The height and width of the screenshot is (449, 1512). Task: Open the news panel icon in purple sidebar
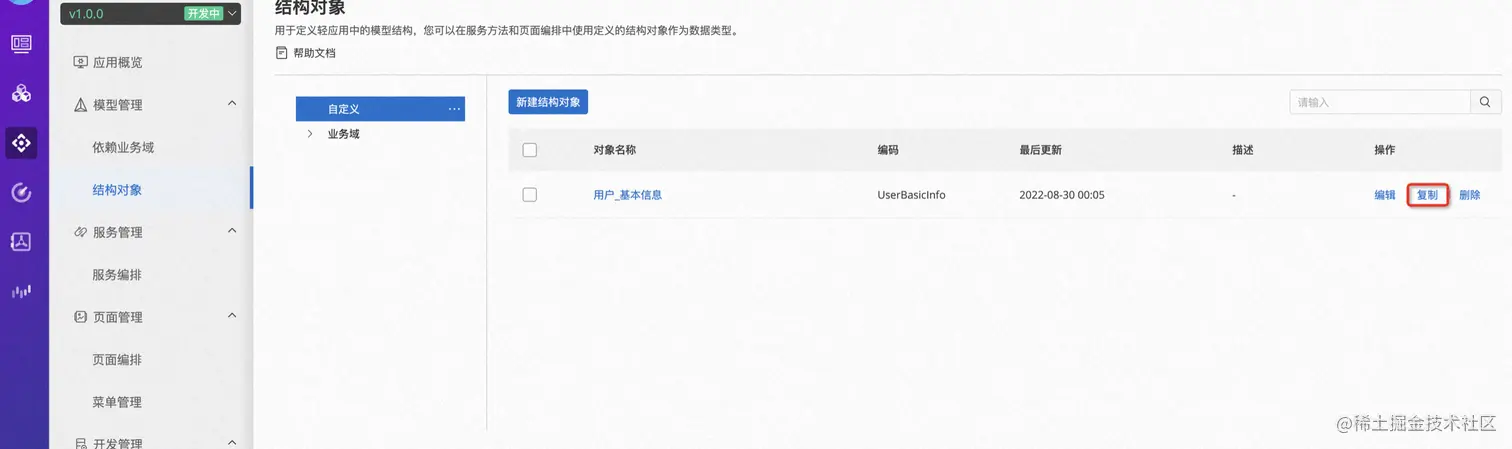tap(21, 43)
